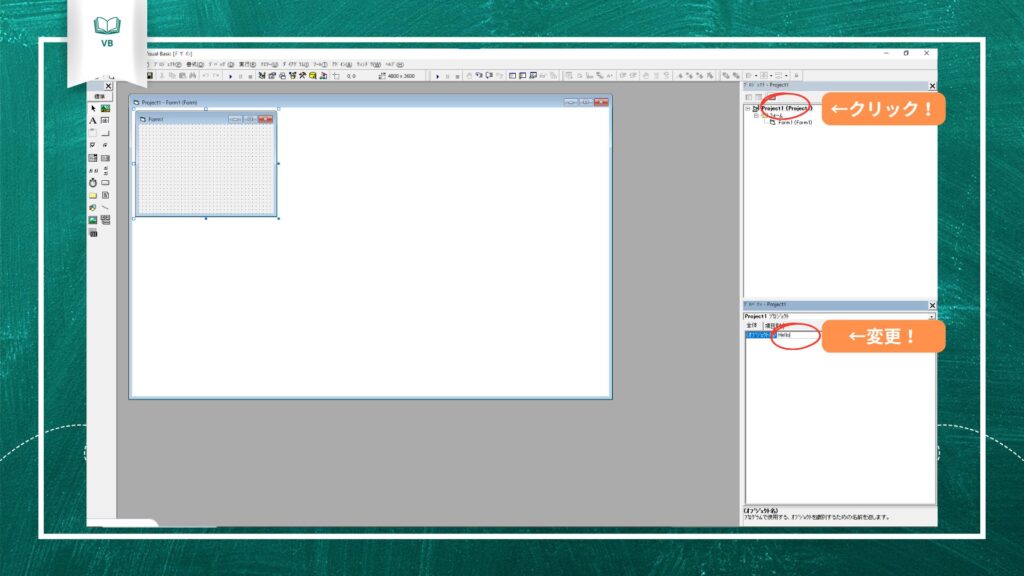Image resolution: width=1024 pixels, height=576 pixels.
Task: Open the Center controls dropdown arrow
Action: pyautogui.click(x=771, y=76)
